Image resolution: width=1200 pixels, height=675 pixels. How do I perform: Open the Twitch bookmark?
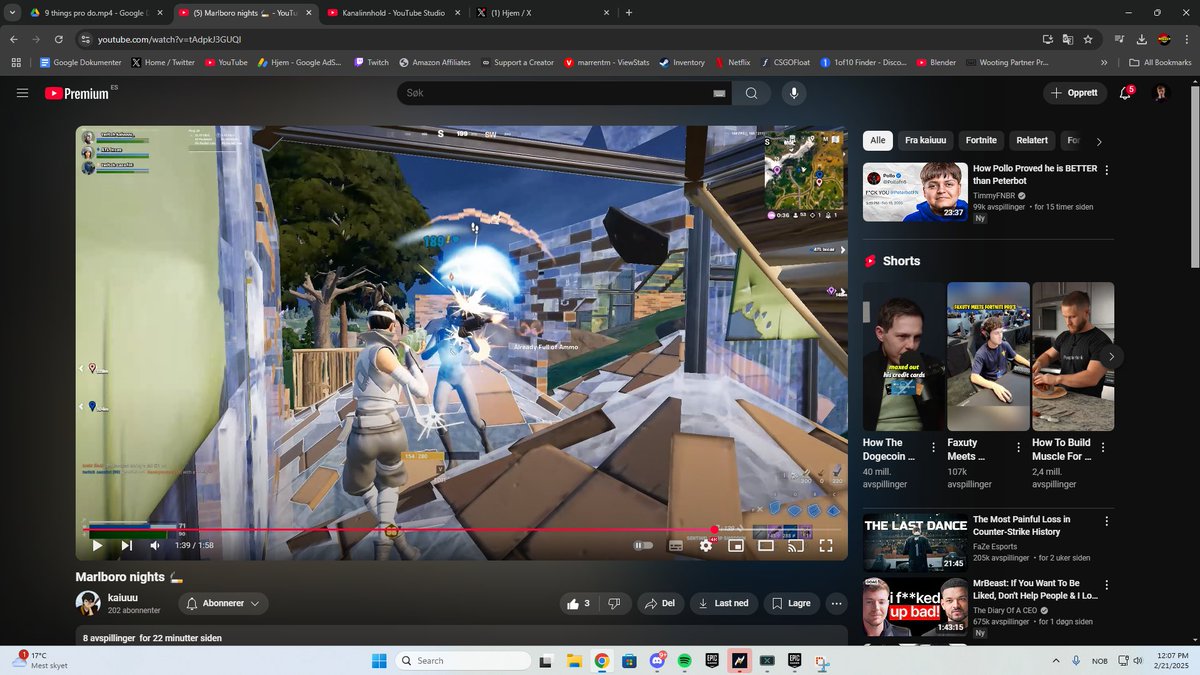tap(371, 62)
